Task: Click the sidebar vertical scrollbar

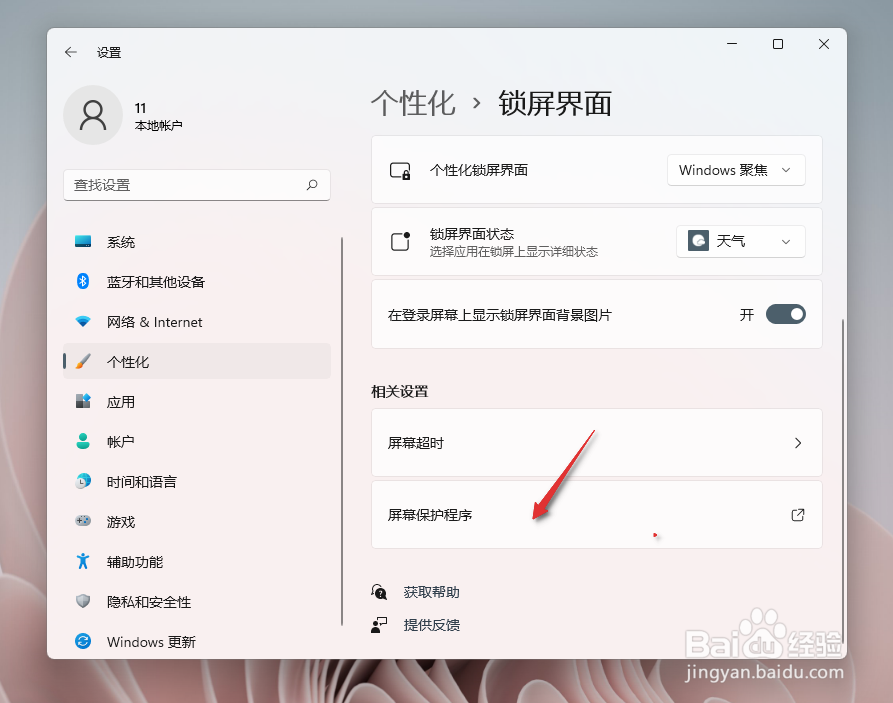Action: [x=342, y=431]
